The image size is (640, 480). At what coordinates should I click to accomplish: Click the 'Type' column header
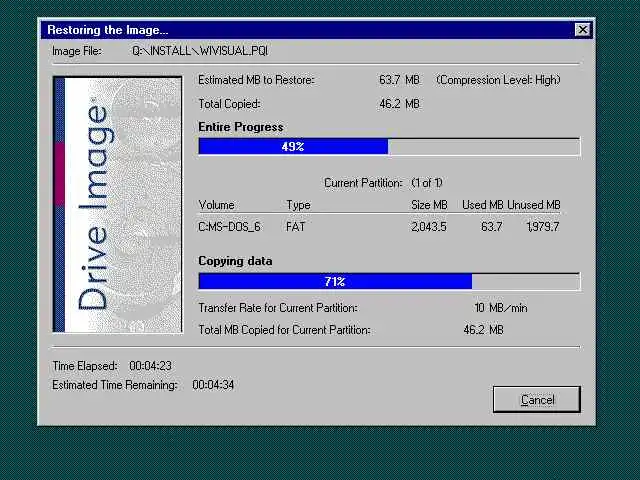[298, 205]
